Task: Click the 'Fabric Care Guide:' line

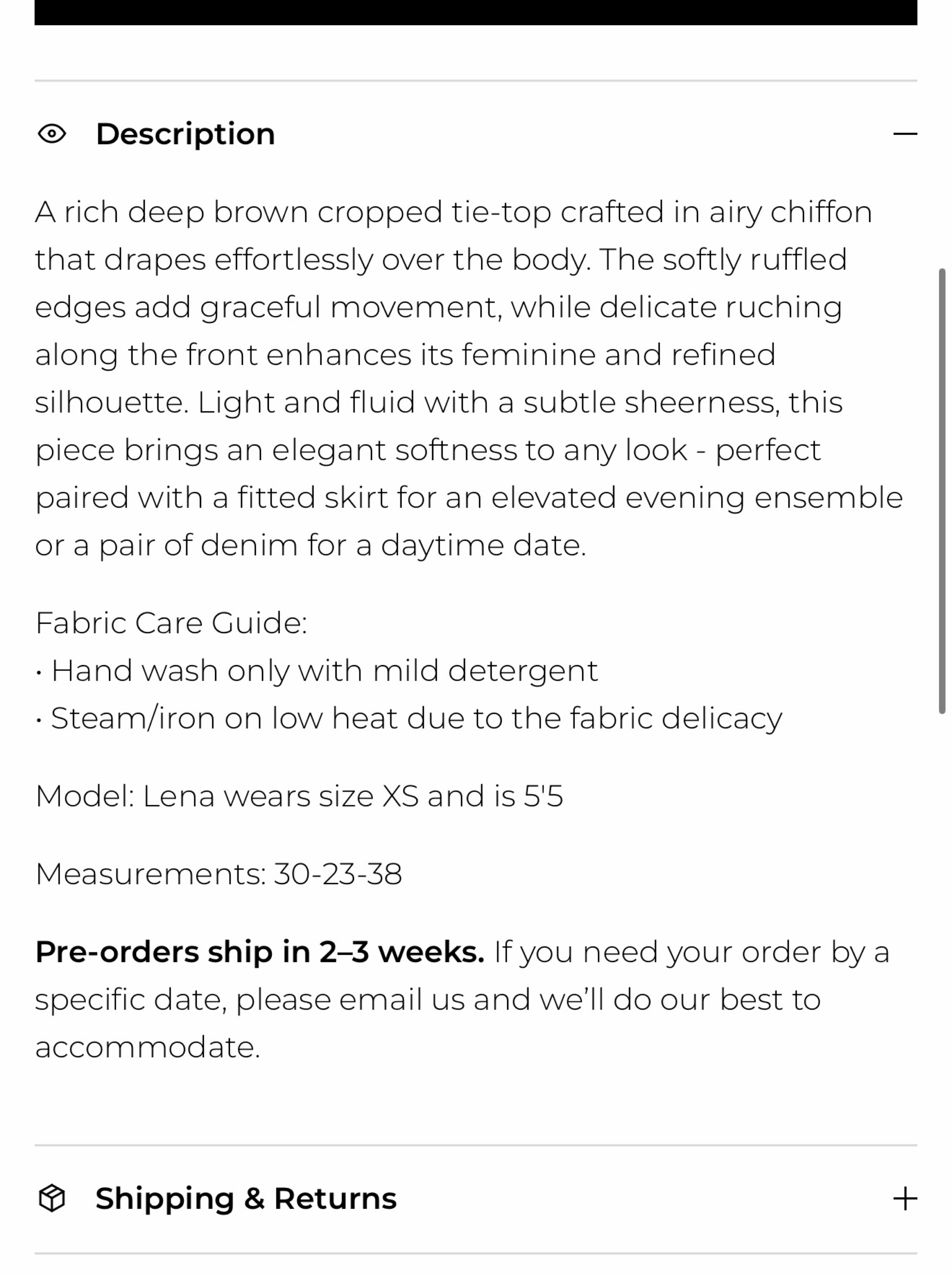Action: tap(171, 623)
